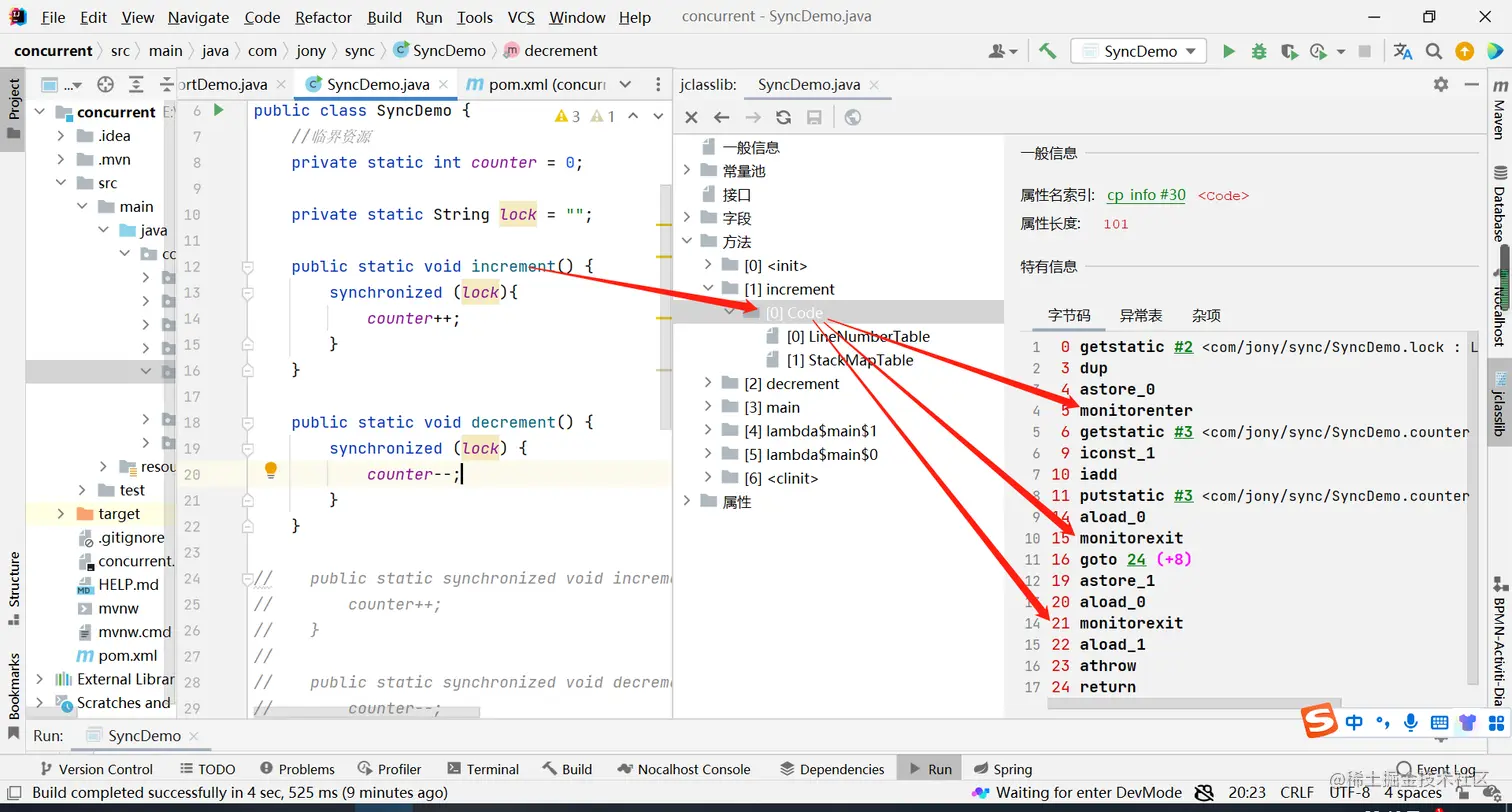Open the Refactor menu

pos(324,17)
